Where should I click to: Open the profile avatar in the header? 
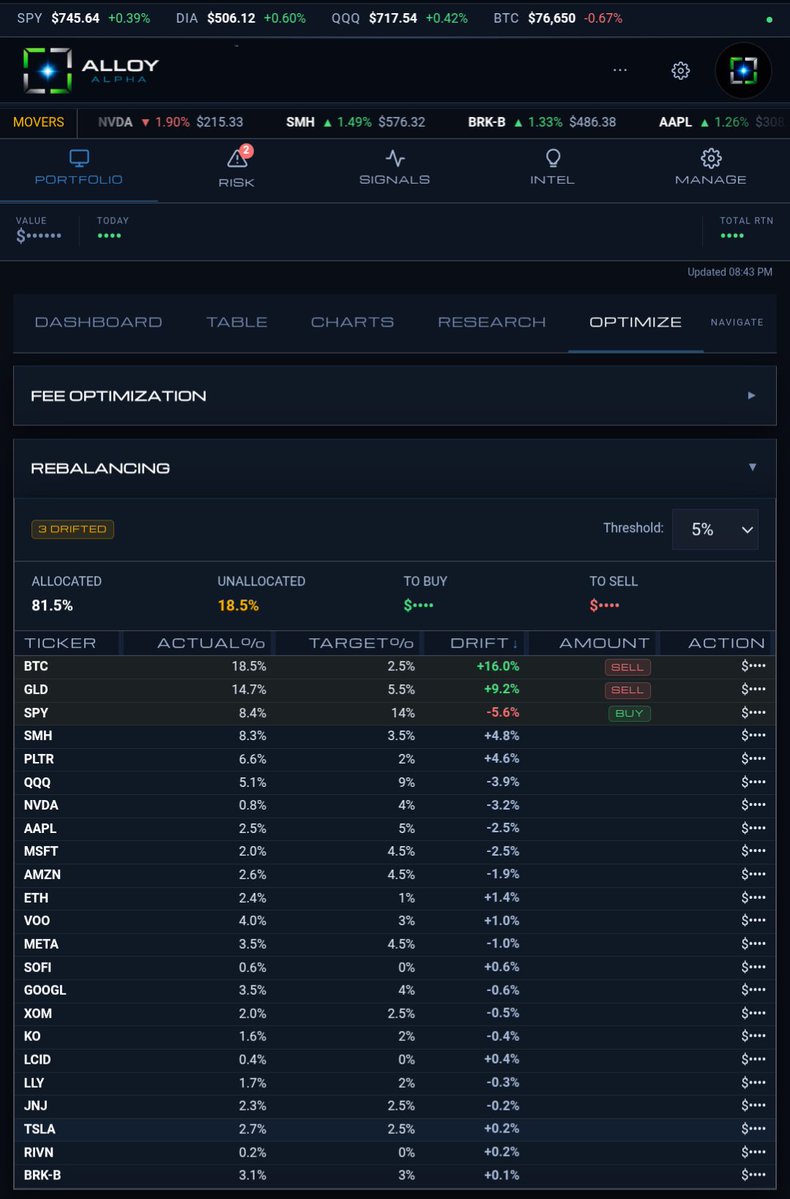tap(743, 70)
